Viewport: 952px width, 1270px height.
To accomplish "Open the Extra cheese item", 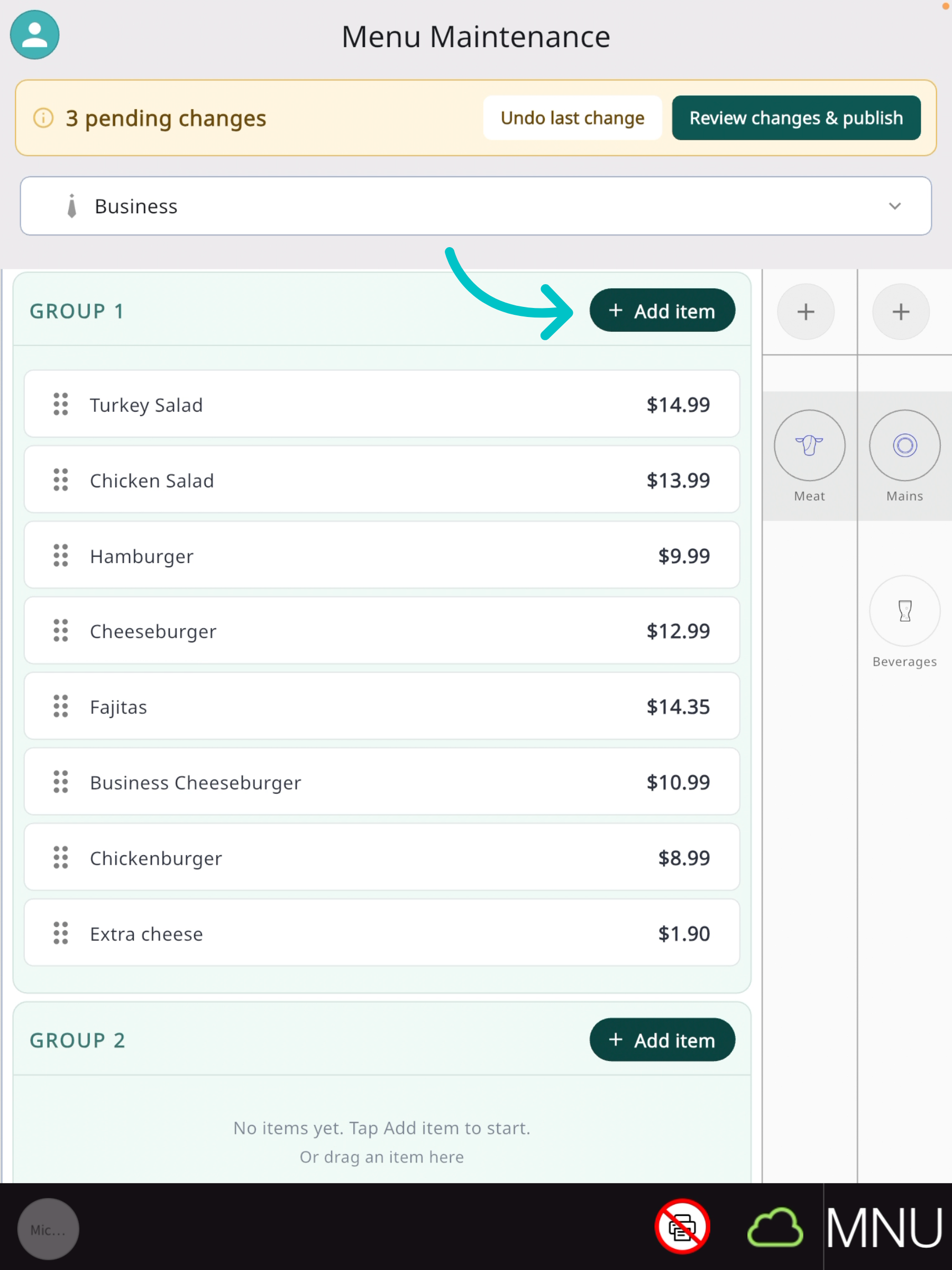I will (382, 933).
